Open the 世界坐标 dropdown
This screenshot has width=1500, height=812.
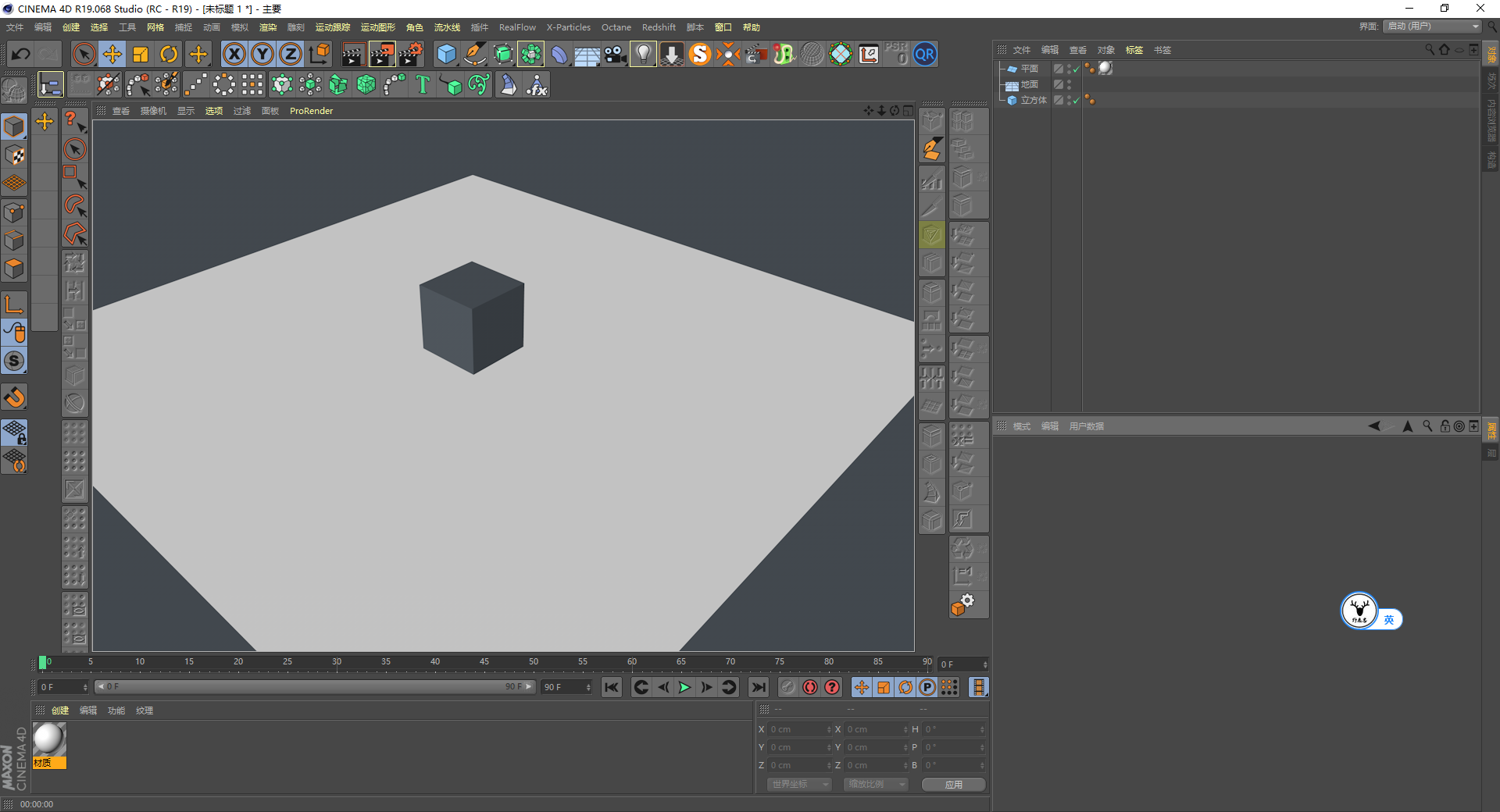click(798, 784)
